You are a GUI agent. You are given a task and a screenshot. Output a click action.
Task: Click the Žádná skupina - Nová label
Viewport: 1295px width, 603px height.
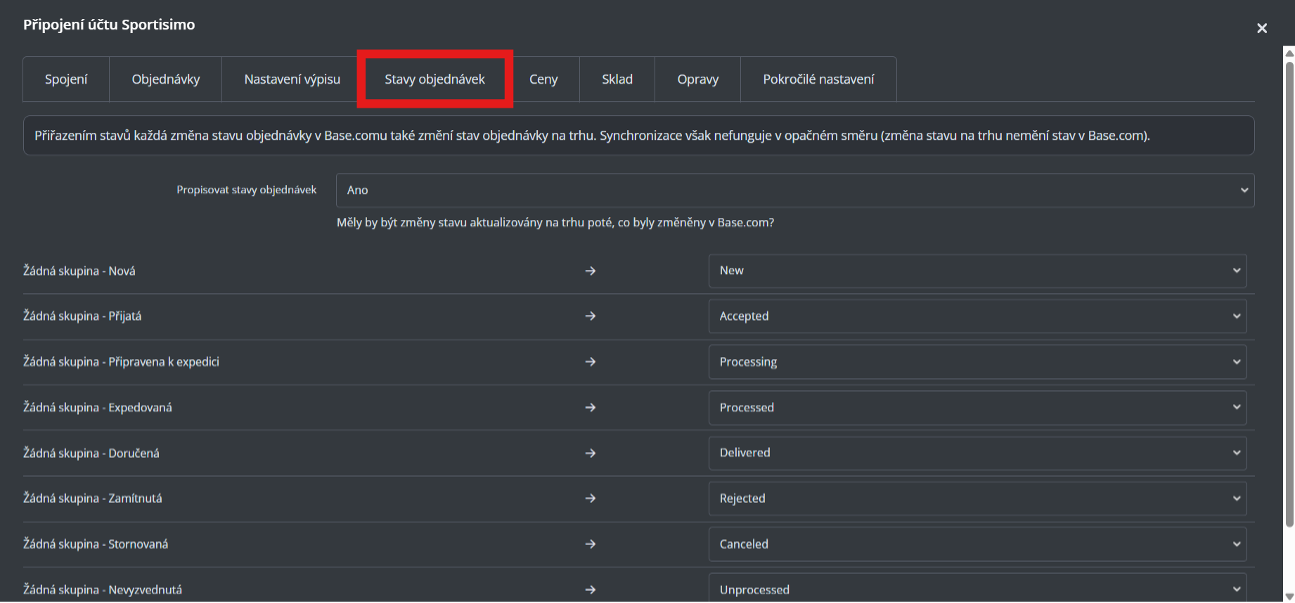(79, 271)
